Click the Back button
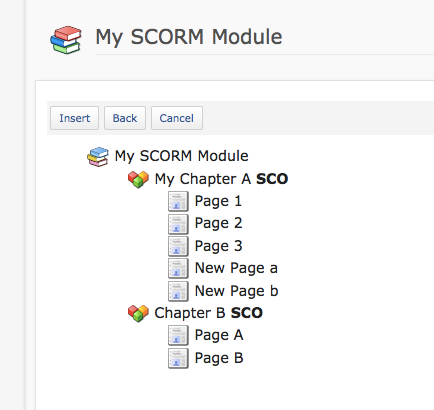This screenshot has width=434, height=410. [x=125, y=118]
